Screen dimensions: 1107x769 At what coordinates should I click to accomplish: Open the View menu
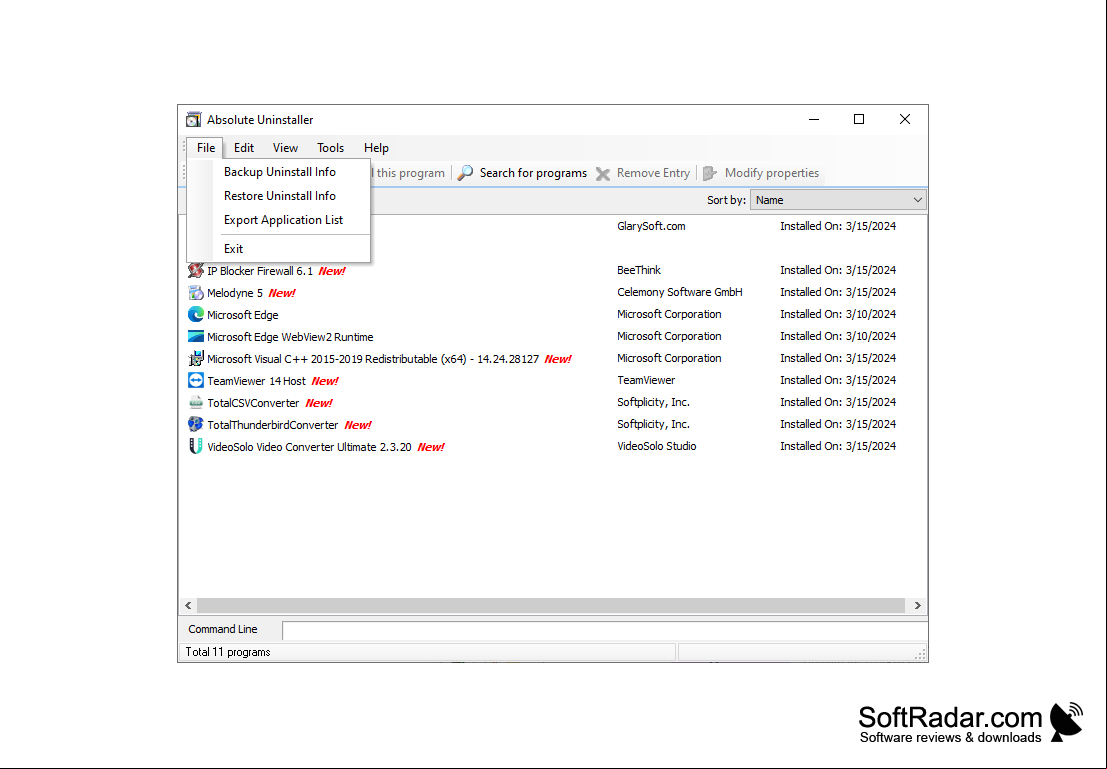click(x=285, y=148)
